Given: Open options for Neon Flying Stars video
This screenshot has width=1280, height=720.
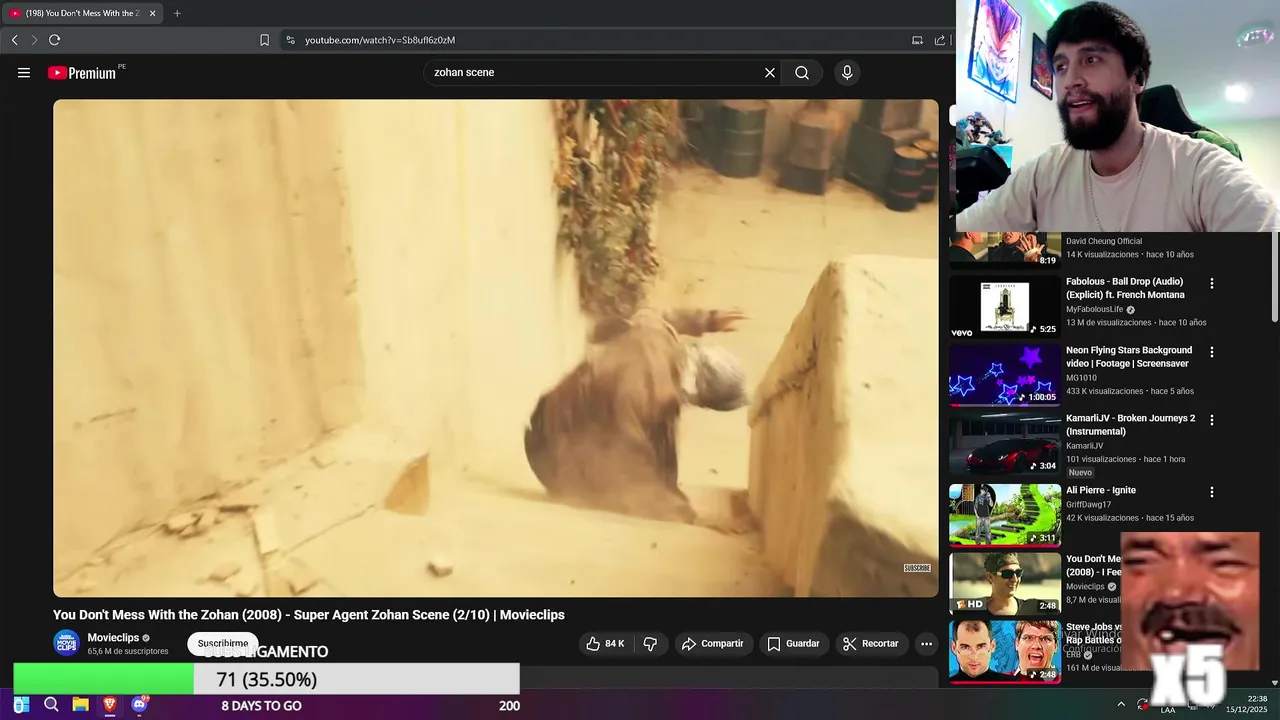Looking at the screenshot, I should (x=1212, y=352).
